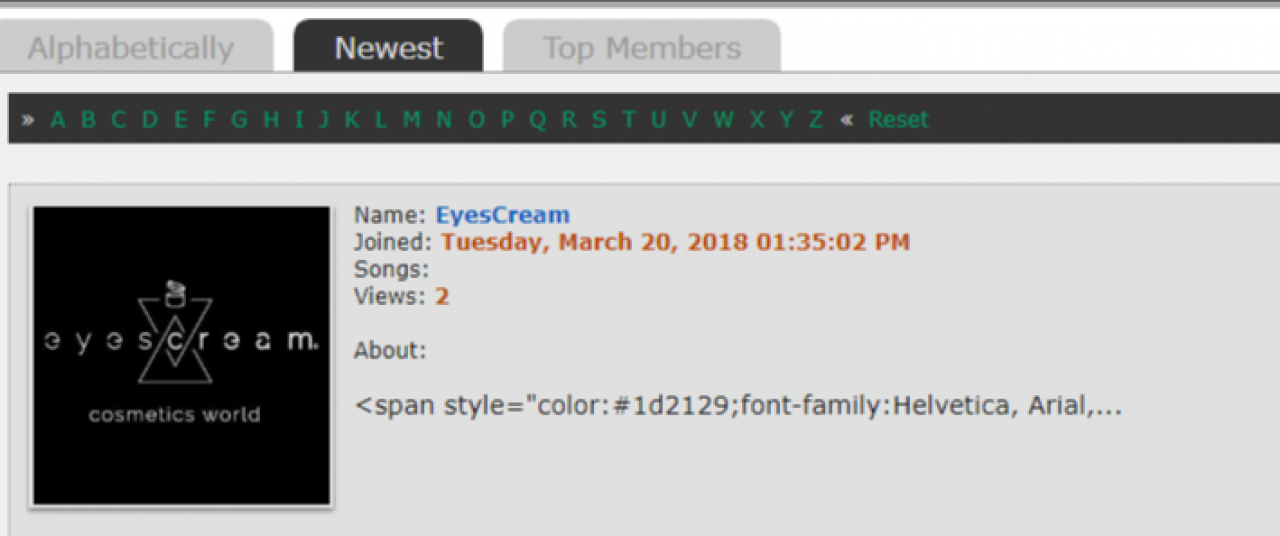
Task: Filter members by letter A
Action: point(58,120)
